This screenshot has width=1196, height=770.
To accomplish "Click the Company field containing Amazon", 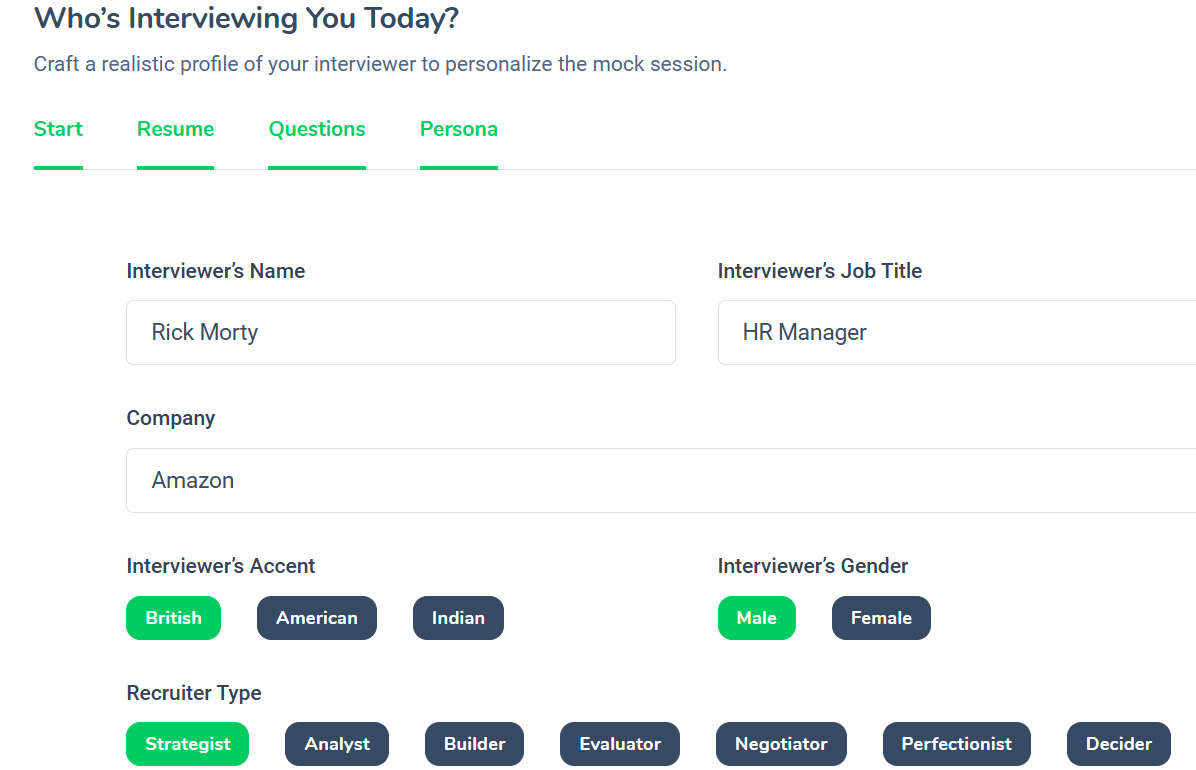I will 660,480.
